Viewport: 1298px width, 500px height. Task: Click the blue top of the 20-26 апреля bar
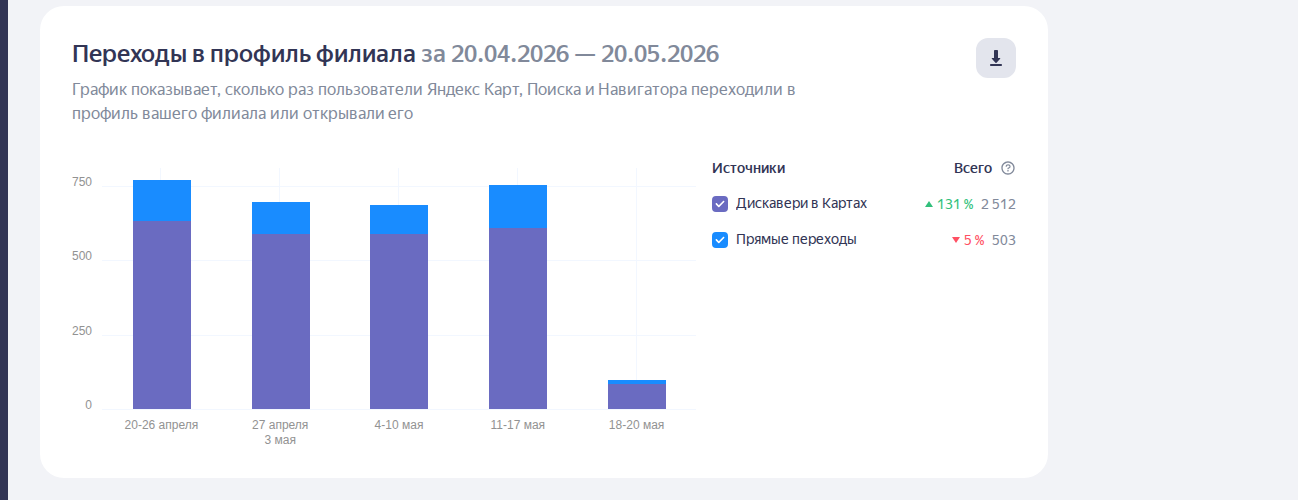(162, 201)
